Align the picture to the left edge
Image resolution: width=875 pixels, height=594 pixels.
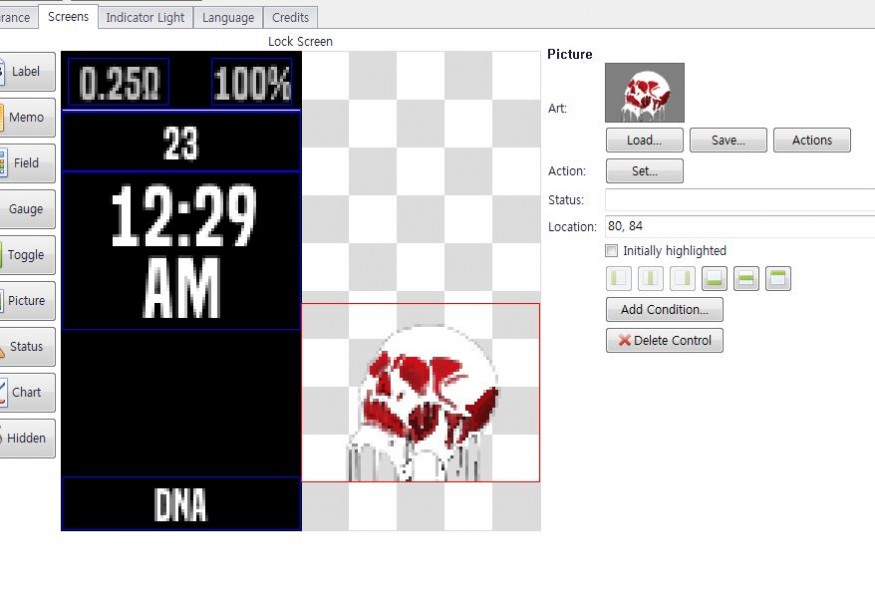point(619,278)
